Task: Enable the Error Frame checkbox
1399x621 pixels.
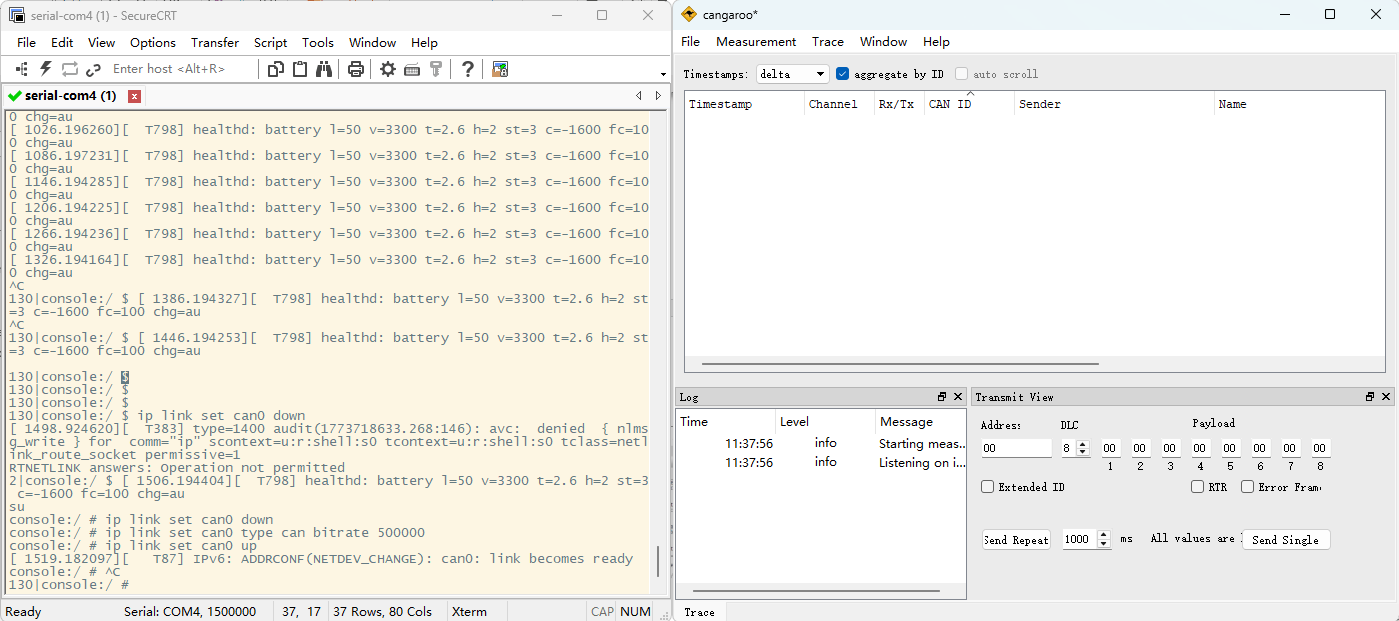Action: coord(1247,487)
